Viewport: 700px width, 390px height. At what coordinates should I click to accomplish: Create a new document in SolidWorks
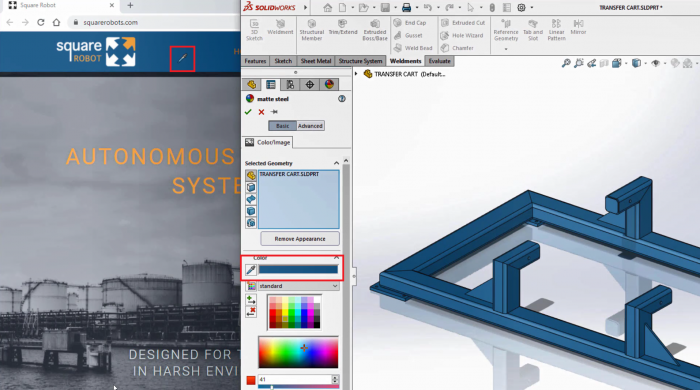pos(342,8)
